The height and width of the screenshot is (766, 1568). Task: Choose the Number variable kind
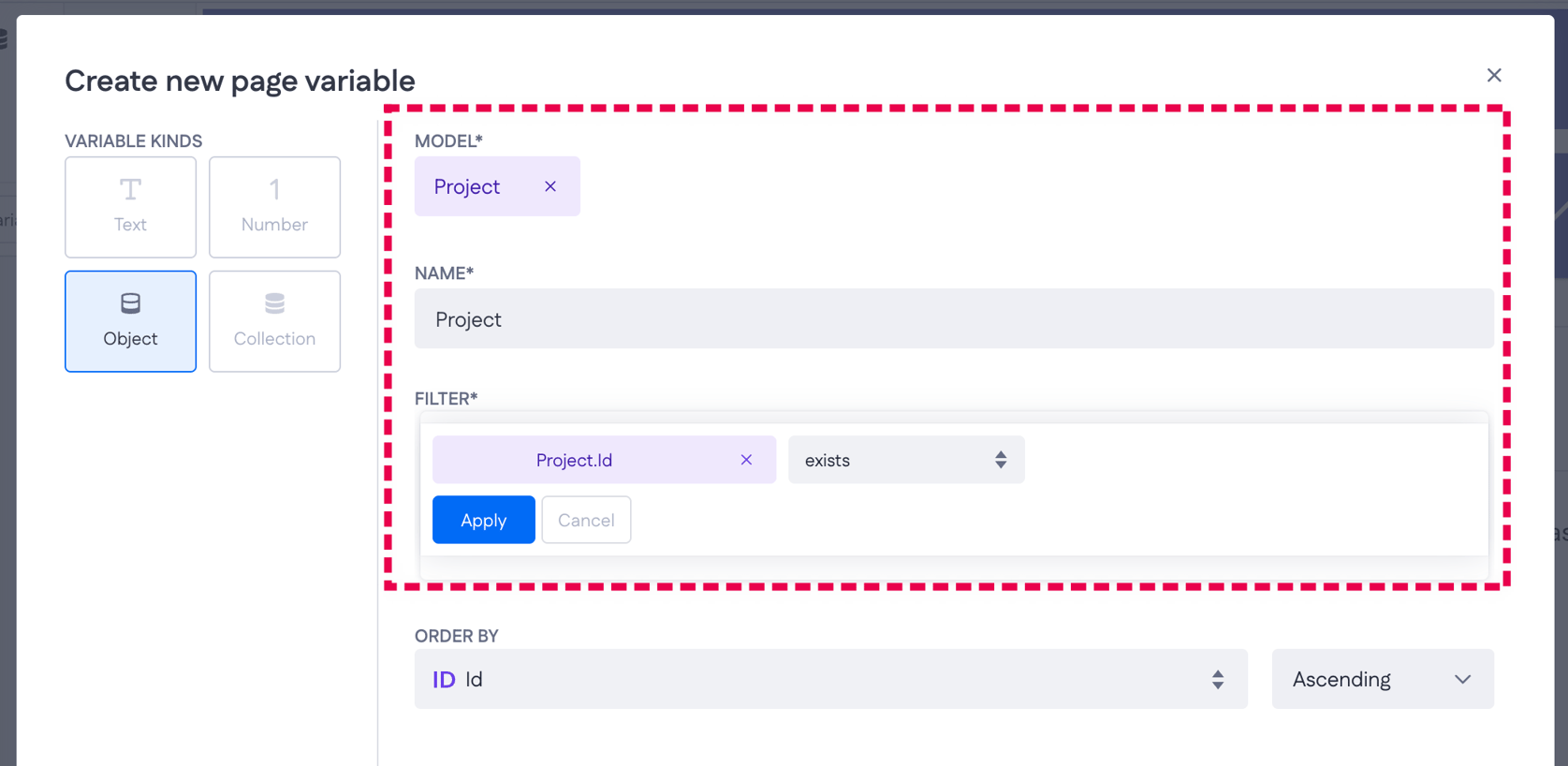274,207
